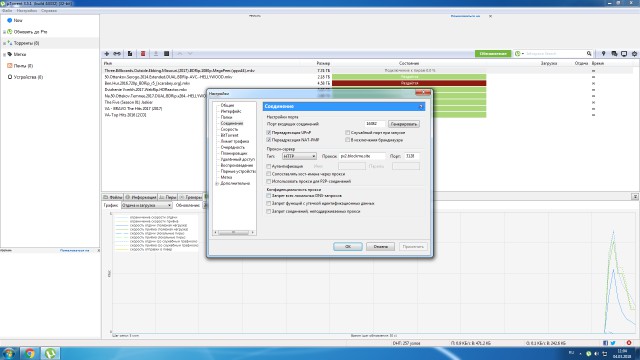The height and width of the screenshot is (360, 640).
Task: Click the red remove torrent trash icon
Action: (x=143, y=53)
